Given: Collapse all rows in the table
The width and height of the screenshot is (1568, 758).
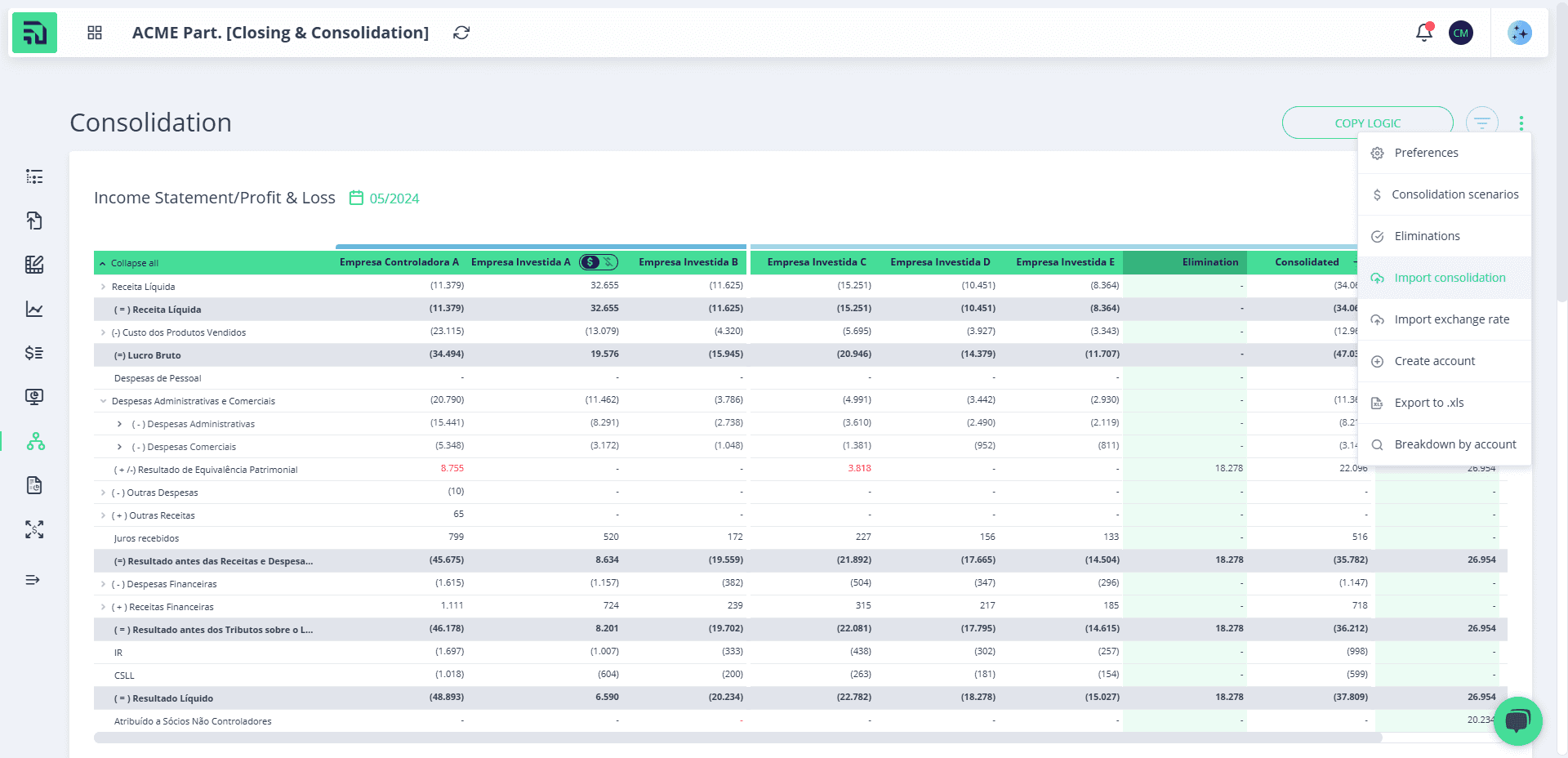Looking at the screenshot, I should [129, 263].
